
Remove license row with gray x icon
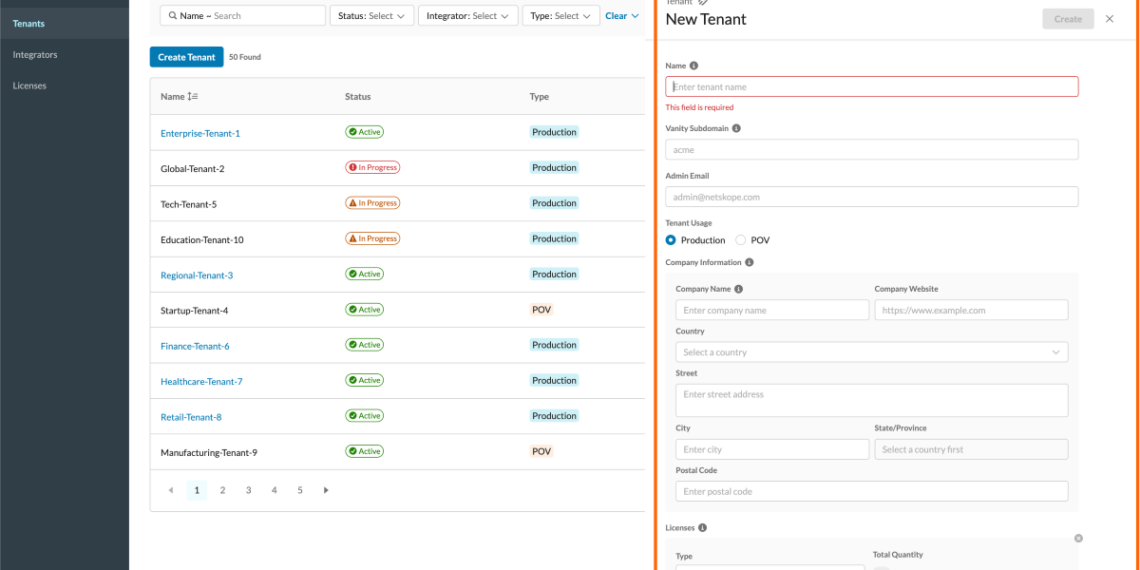(x=1078, y=538)
